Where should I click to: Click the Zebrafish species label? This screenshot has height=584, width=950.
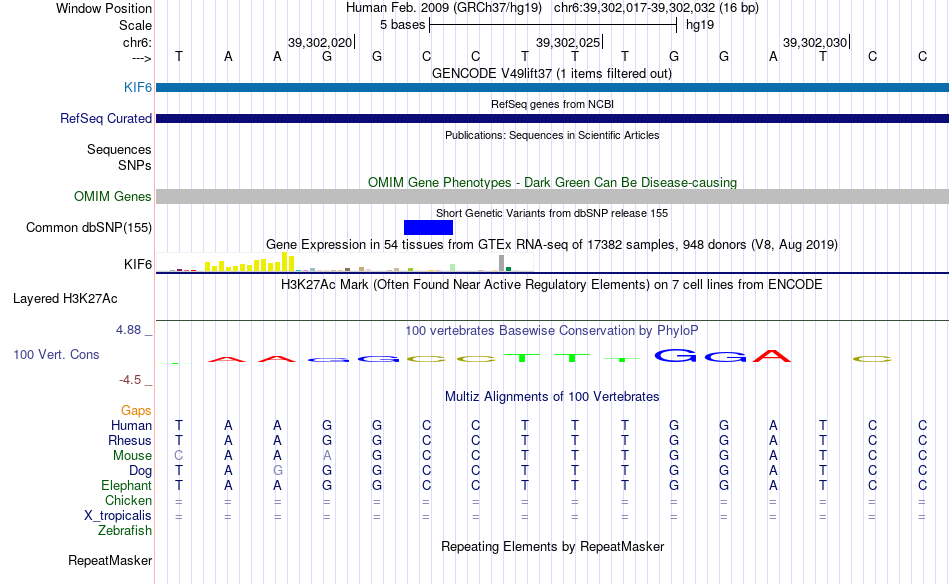pyautogui.click(x=125, y=530)
